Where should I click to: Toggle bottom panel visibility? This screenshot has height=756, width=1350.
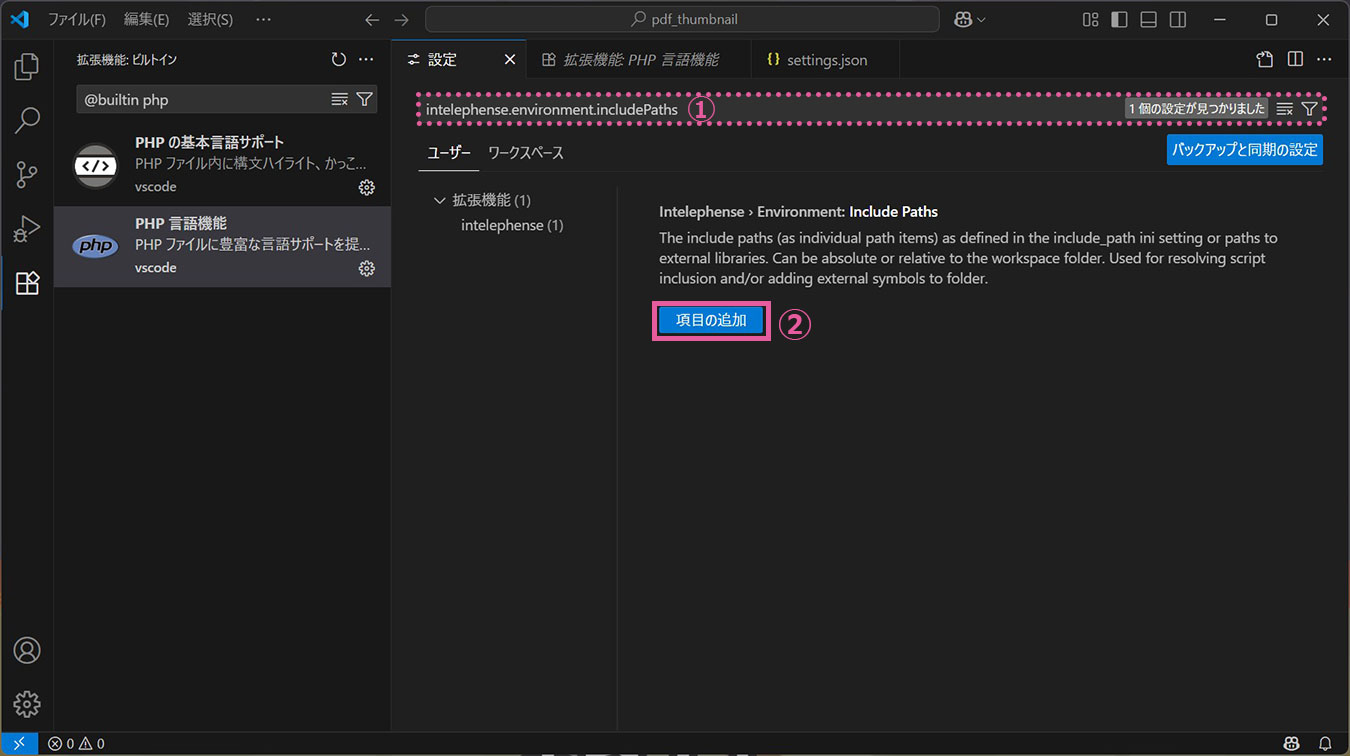pyautogui.click(x=1149, y=19)
